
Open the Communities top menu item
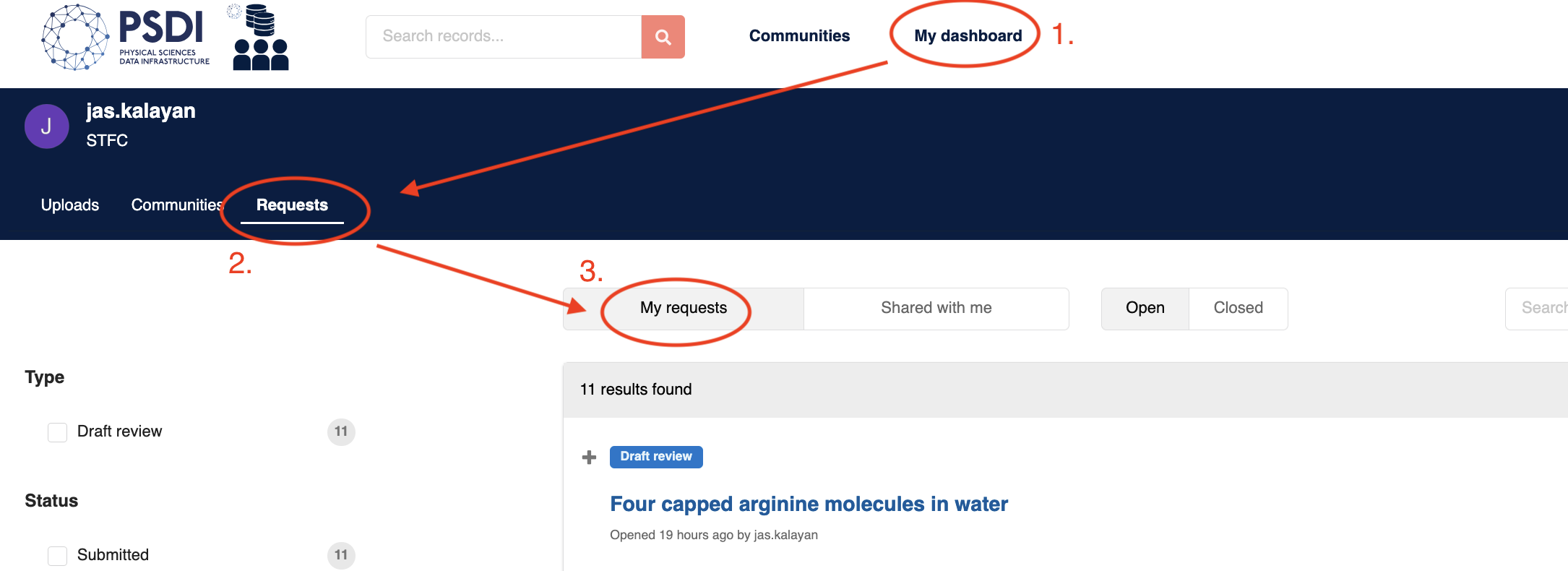coord(799,36)
